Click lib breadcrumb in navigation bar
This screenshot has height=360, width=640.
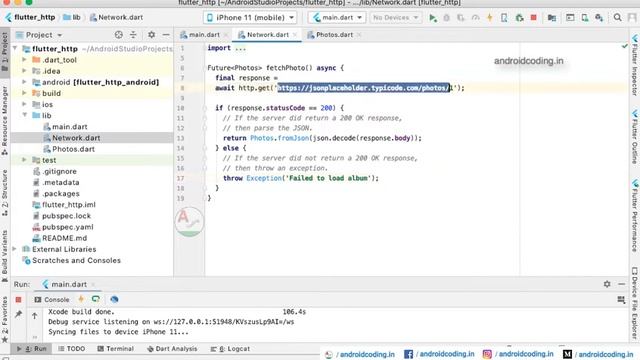(x=72, y=17)
